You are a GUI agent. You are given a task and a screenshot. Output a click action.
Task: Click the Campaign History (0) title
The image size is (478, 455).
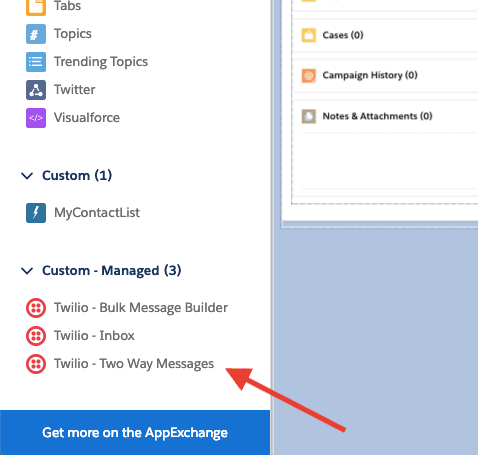tap(370, 75)
